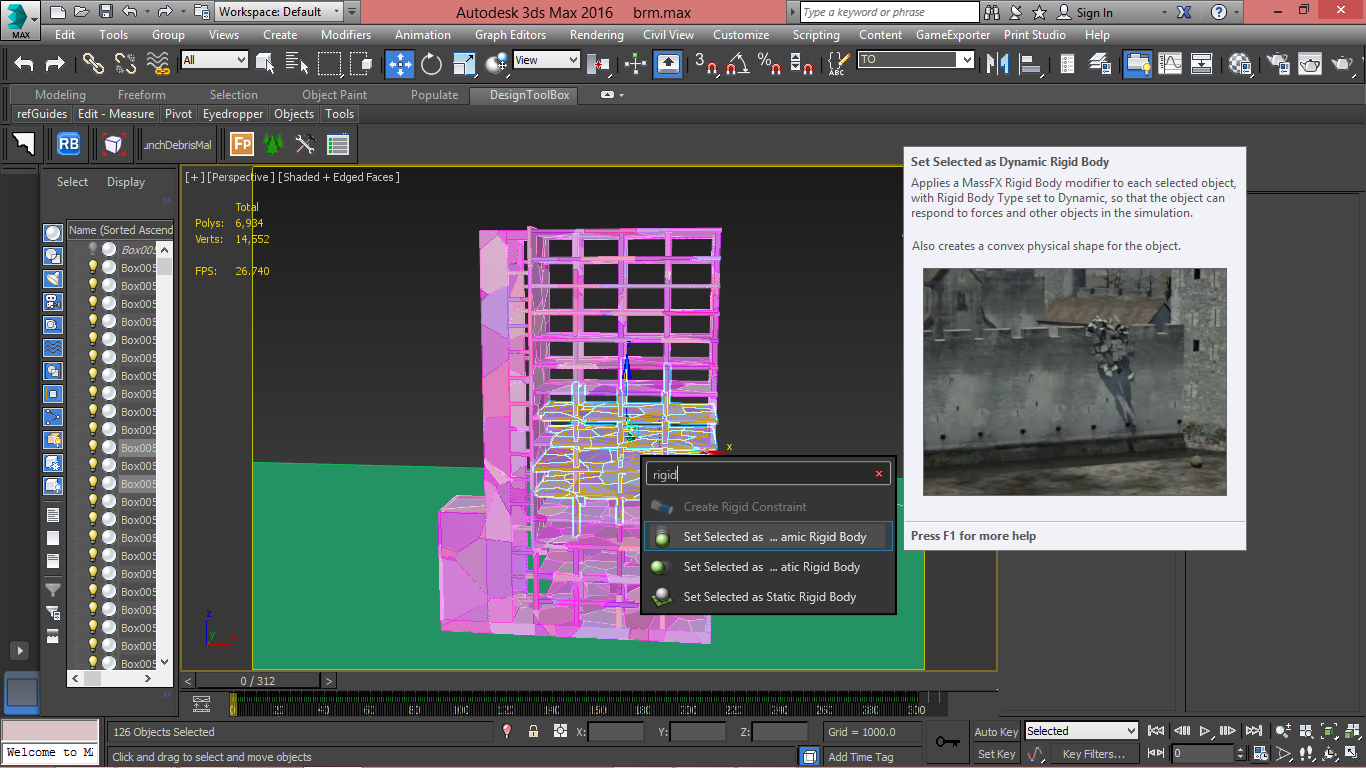Click Select and Place sphere icon
Image resolution: width=1366 pixels, height=768 pixels.
click(x=496, y=63)
